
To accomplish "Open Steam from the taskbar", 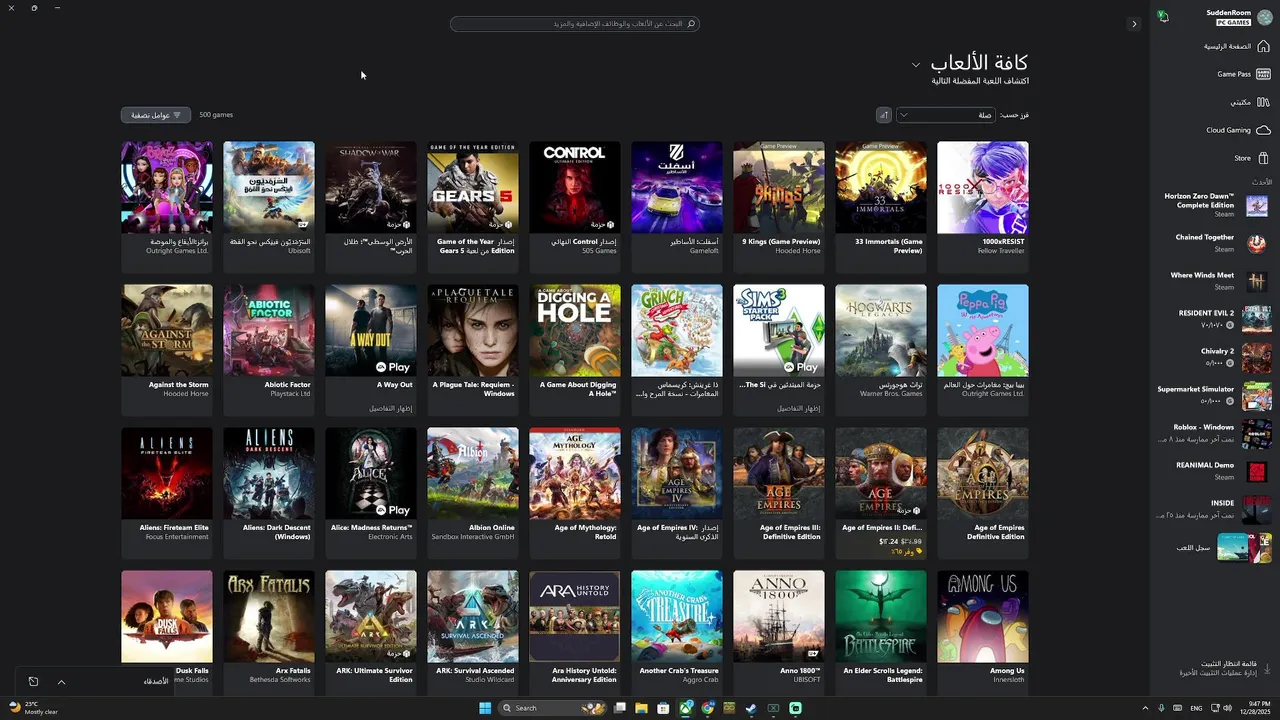I will [x=751, y=708].
